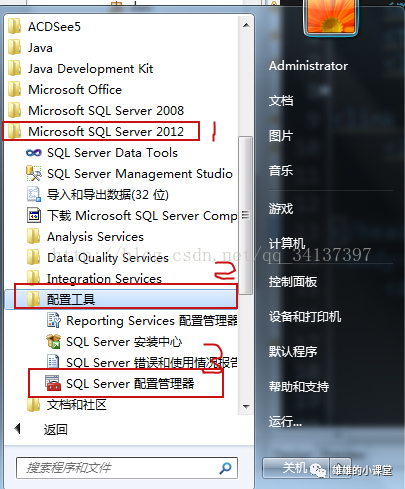Image resolution: width=405 pixels, height=489 pixels.
Task: Collapse the Microsoft SQL Server 2012 group
Action: tap(106, 131)
